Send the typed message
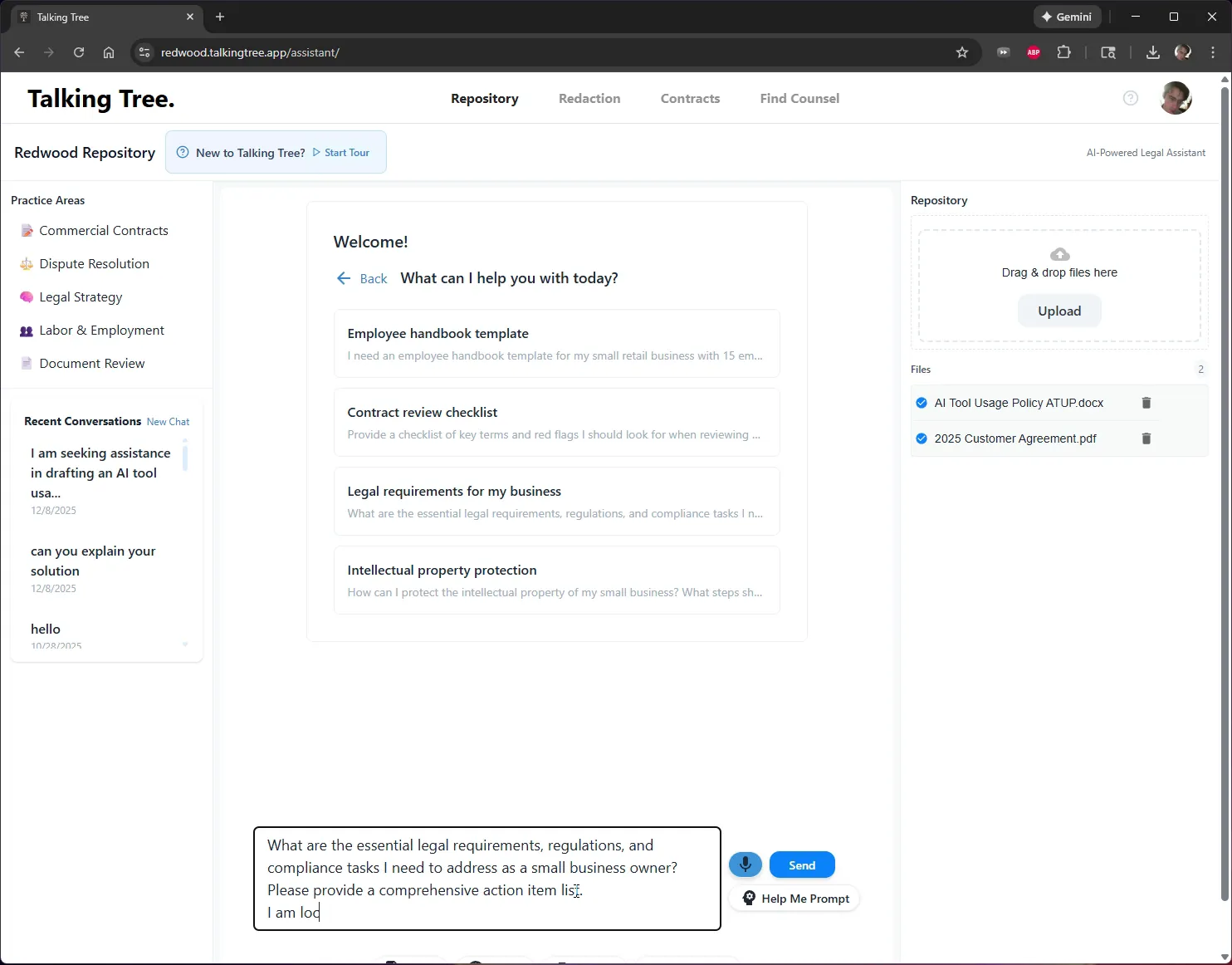This screenshot has width=1232, height=965. coord(802,865)
